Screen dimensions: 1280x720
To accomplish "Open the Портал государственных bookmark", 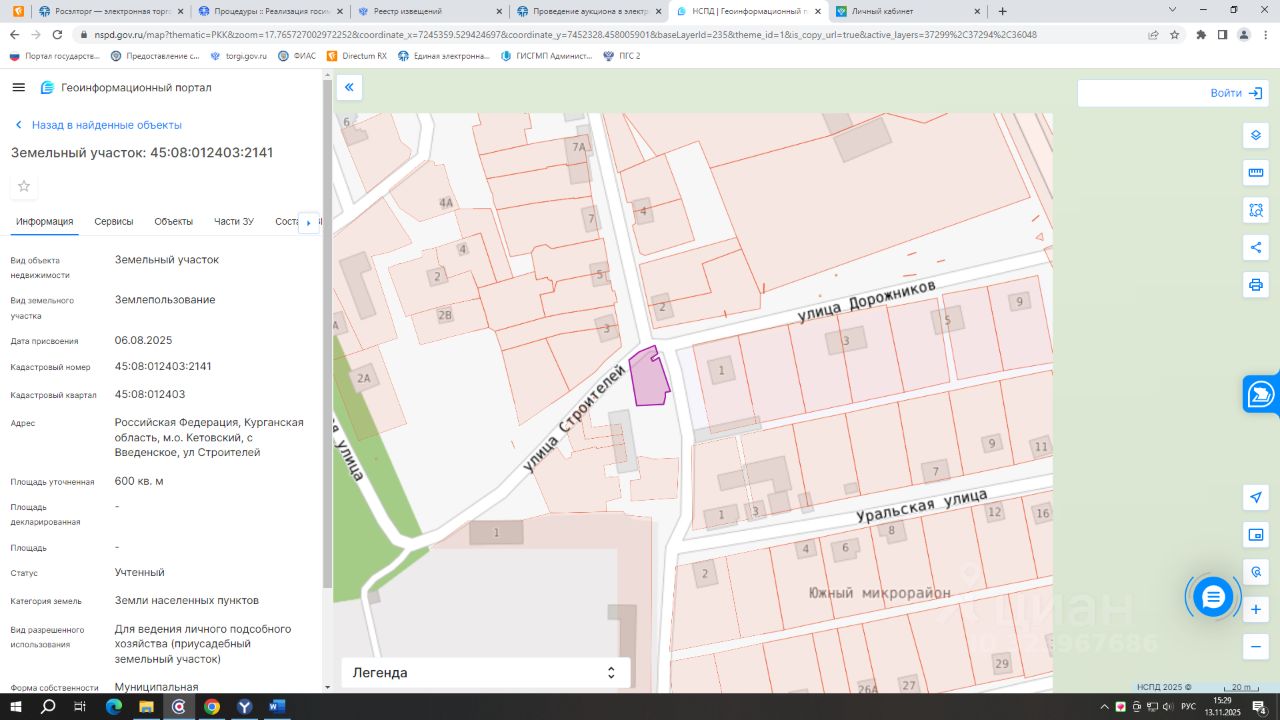I will click(54, 56).
